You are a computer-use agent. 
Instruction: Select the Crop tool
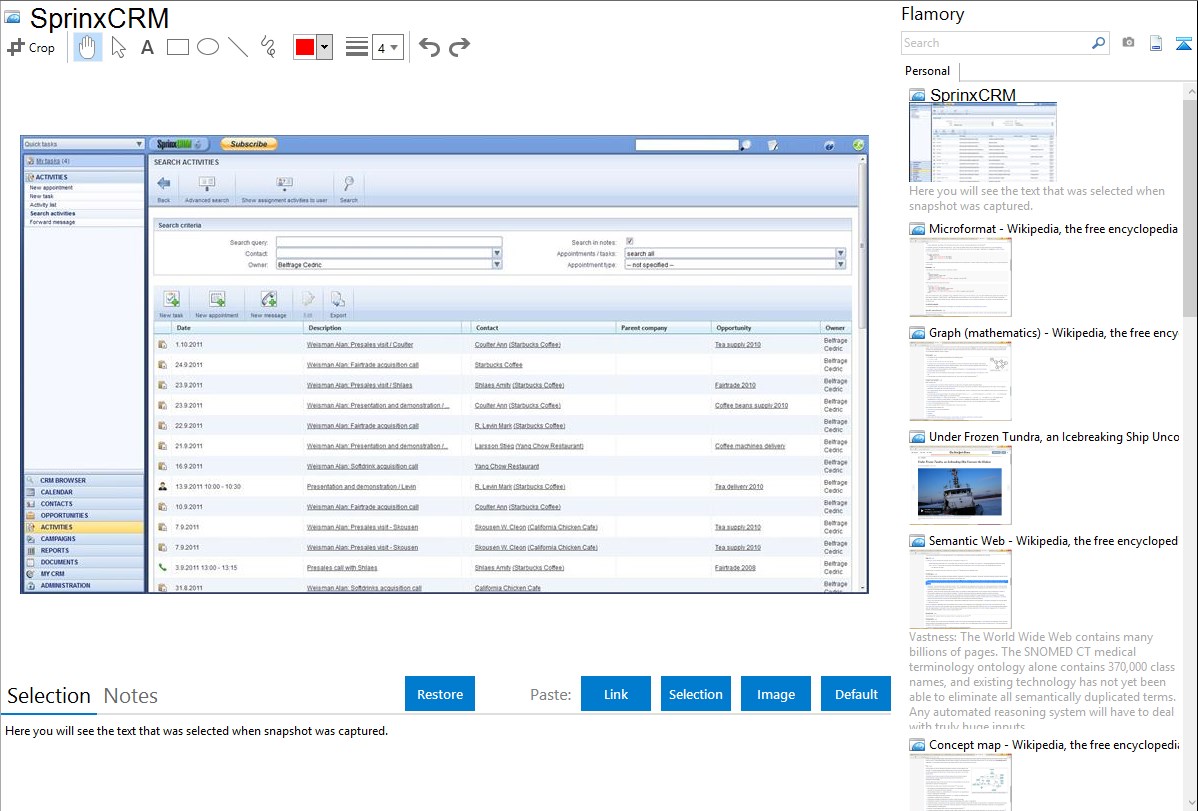[x=31, y=47]
